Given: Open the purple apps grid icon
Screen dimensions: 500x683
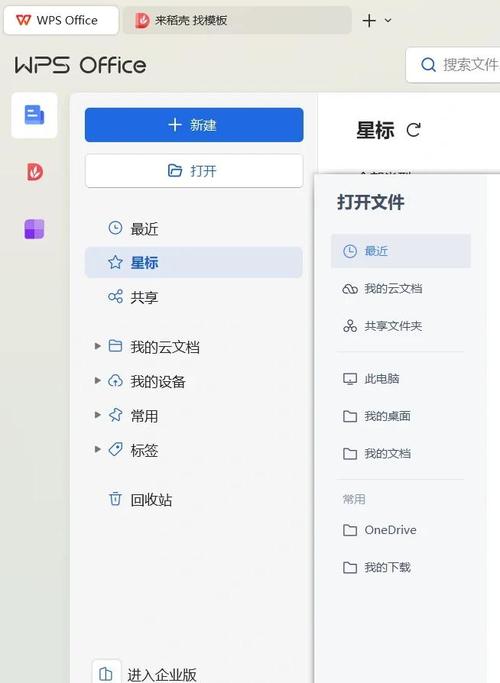Looking at the screenshot, I should click(34, 229).
